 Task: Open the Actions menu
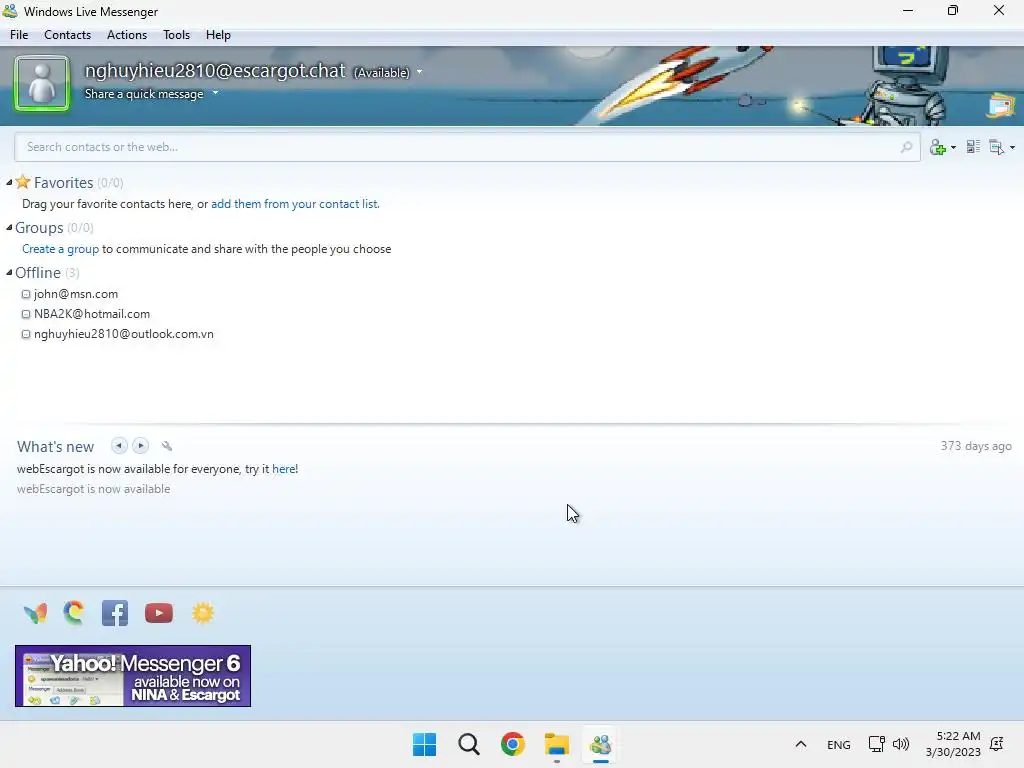coord(127,35)
